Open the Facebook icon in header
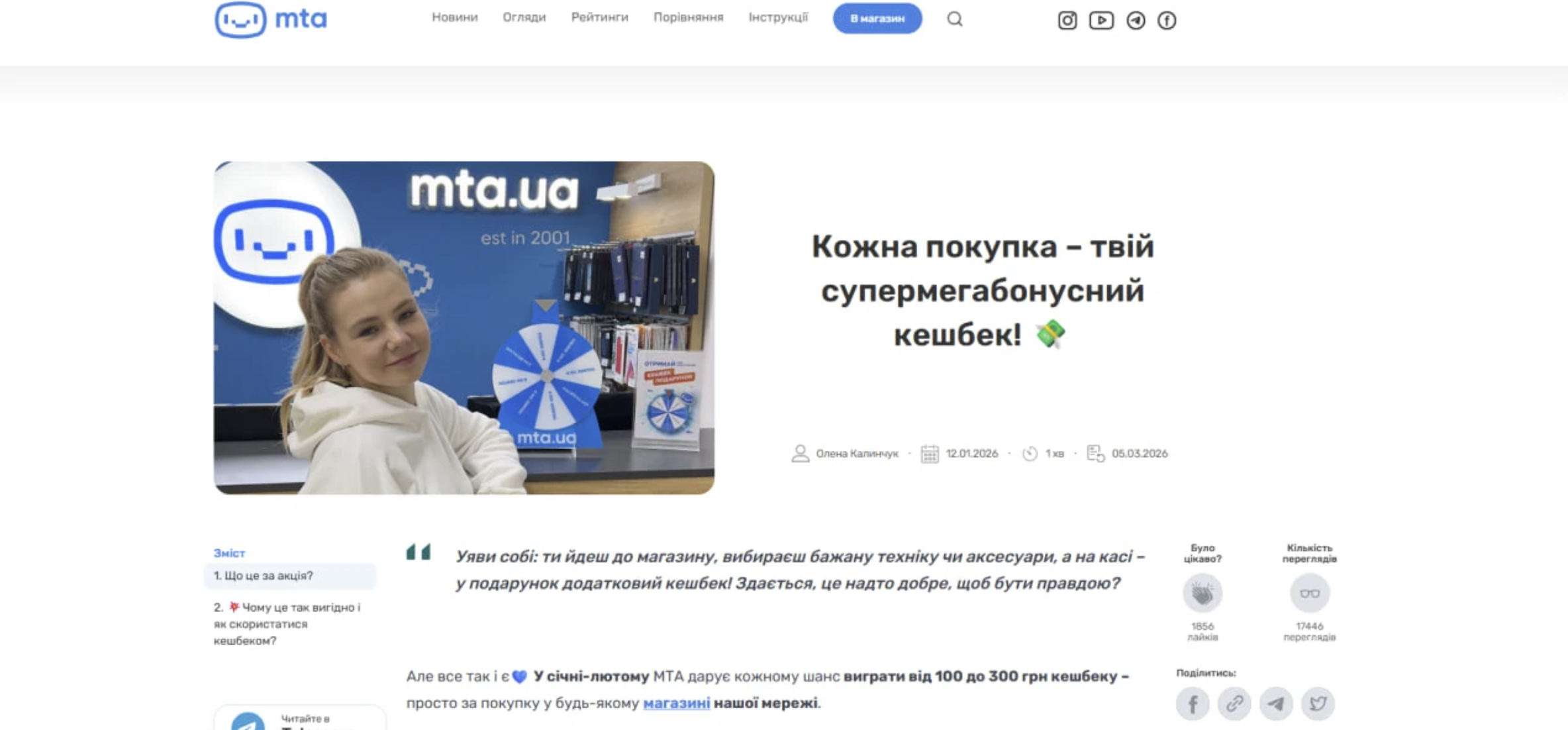 coord(1167,21)
